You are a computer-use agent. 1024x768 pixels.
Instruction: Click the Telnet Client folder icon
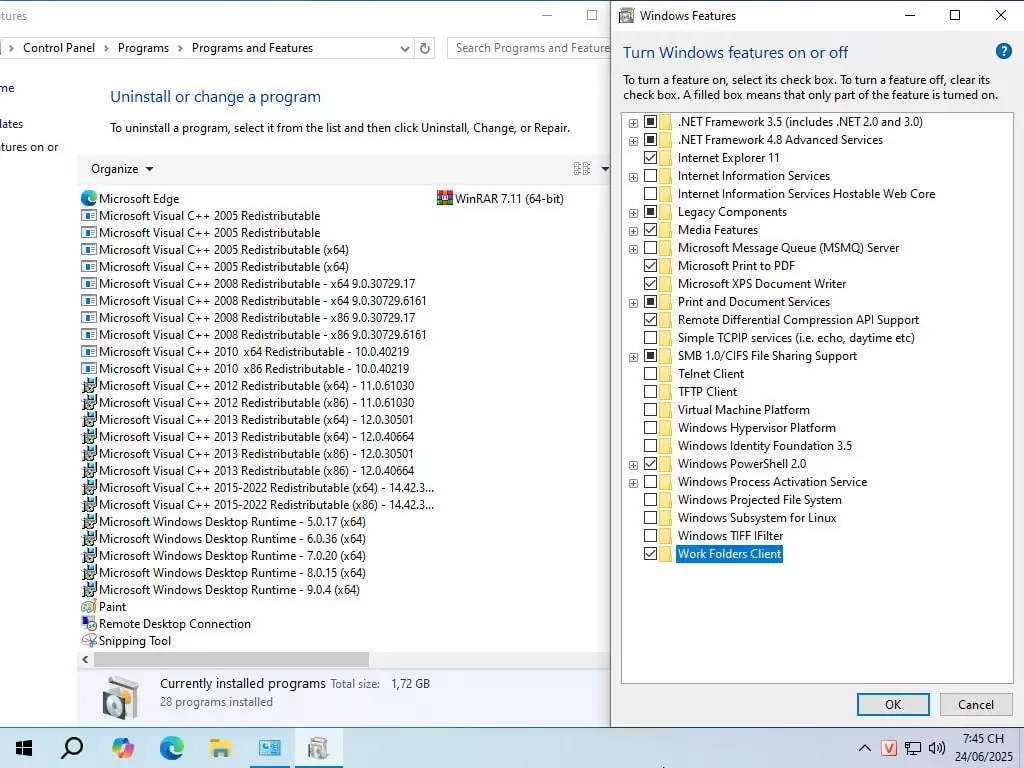pyautogui.click(x=665, y=374)
